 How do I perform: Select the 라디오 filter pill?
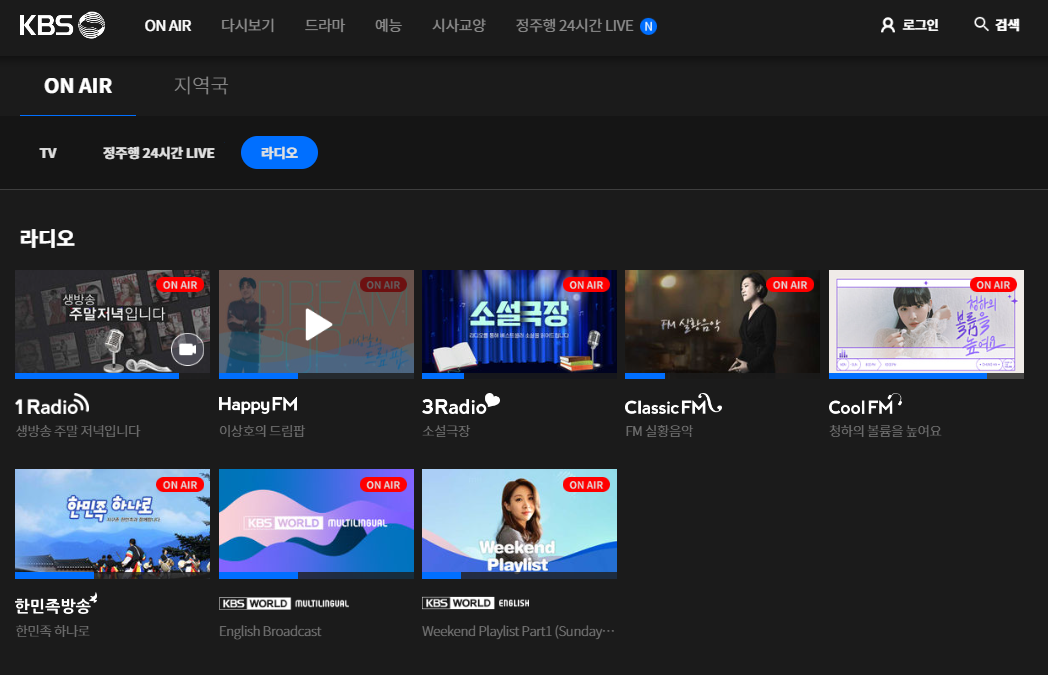point(279,152)
